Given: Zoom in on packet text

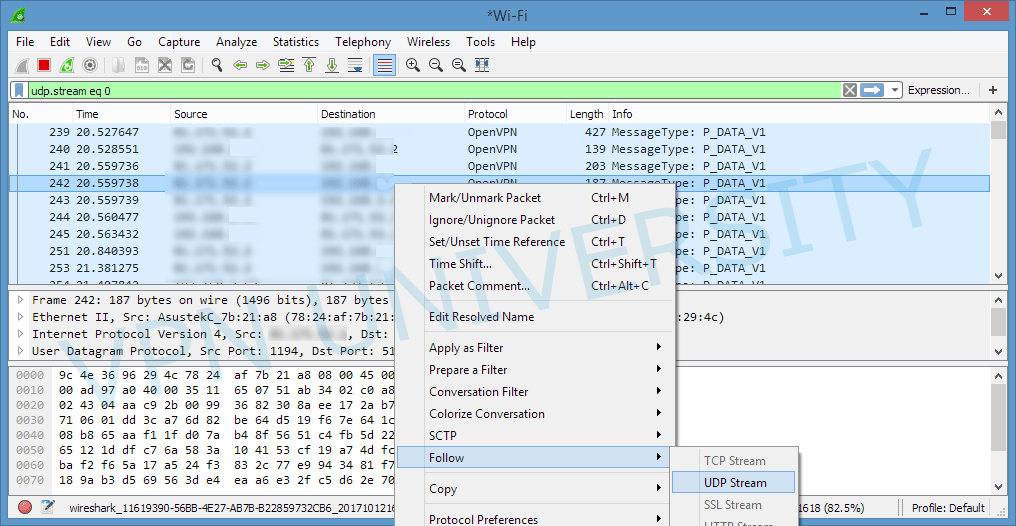Looking at the screenshot, I should pos(412,65).
